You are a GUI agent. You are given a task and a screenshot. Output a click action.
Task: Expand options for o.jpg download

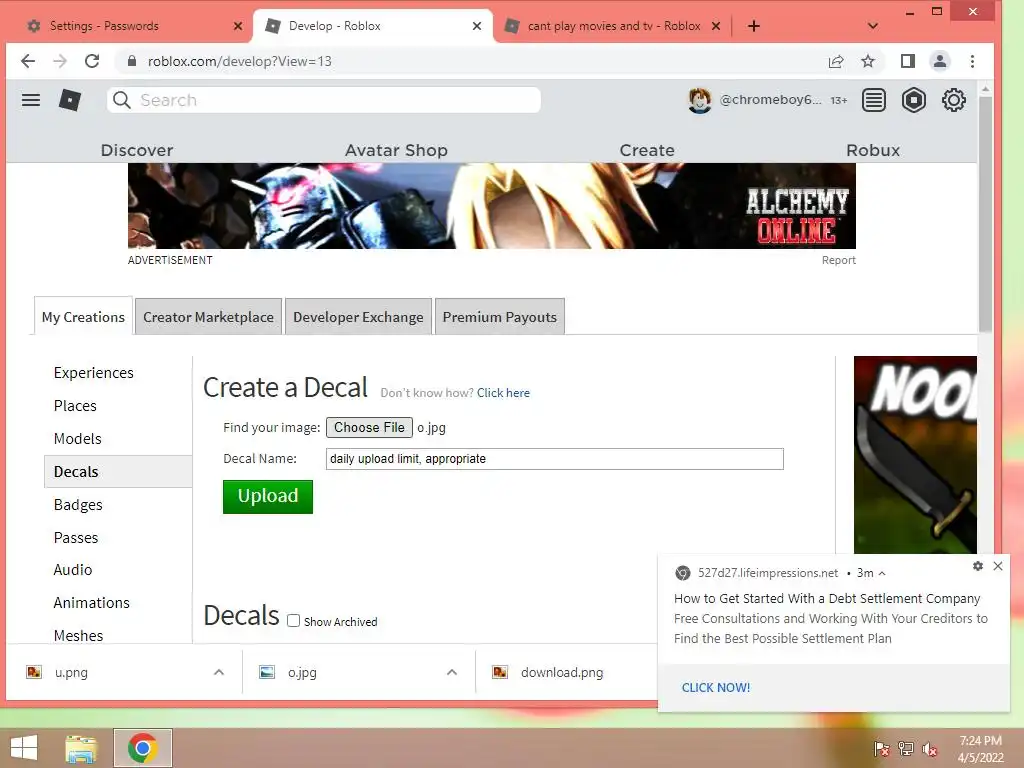tap(452, 672)
